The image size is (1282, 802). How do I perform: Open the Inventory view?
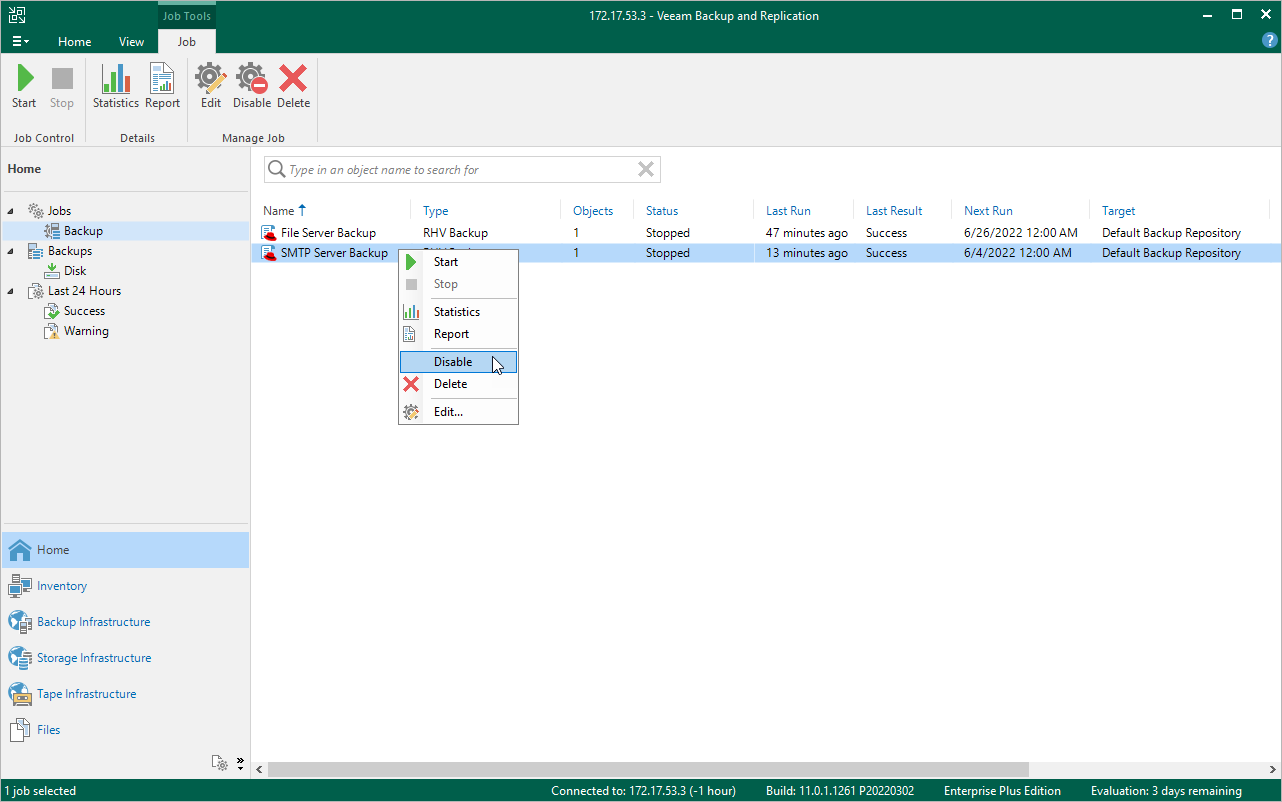[x=125, y=586]
